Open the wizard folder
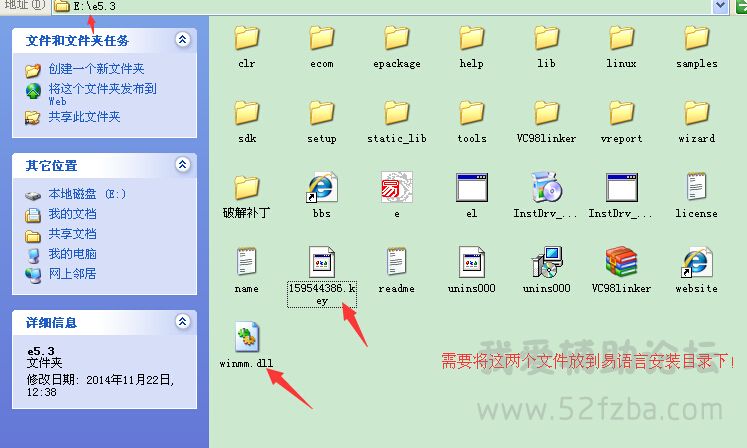Image resolution: width=747 pixels, height=448 pixels. coord(697,113)
